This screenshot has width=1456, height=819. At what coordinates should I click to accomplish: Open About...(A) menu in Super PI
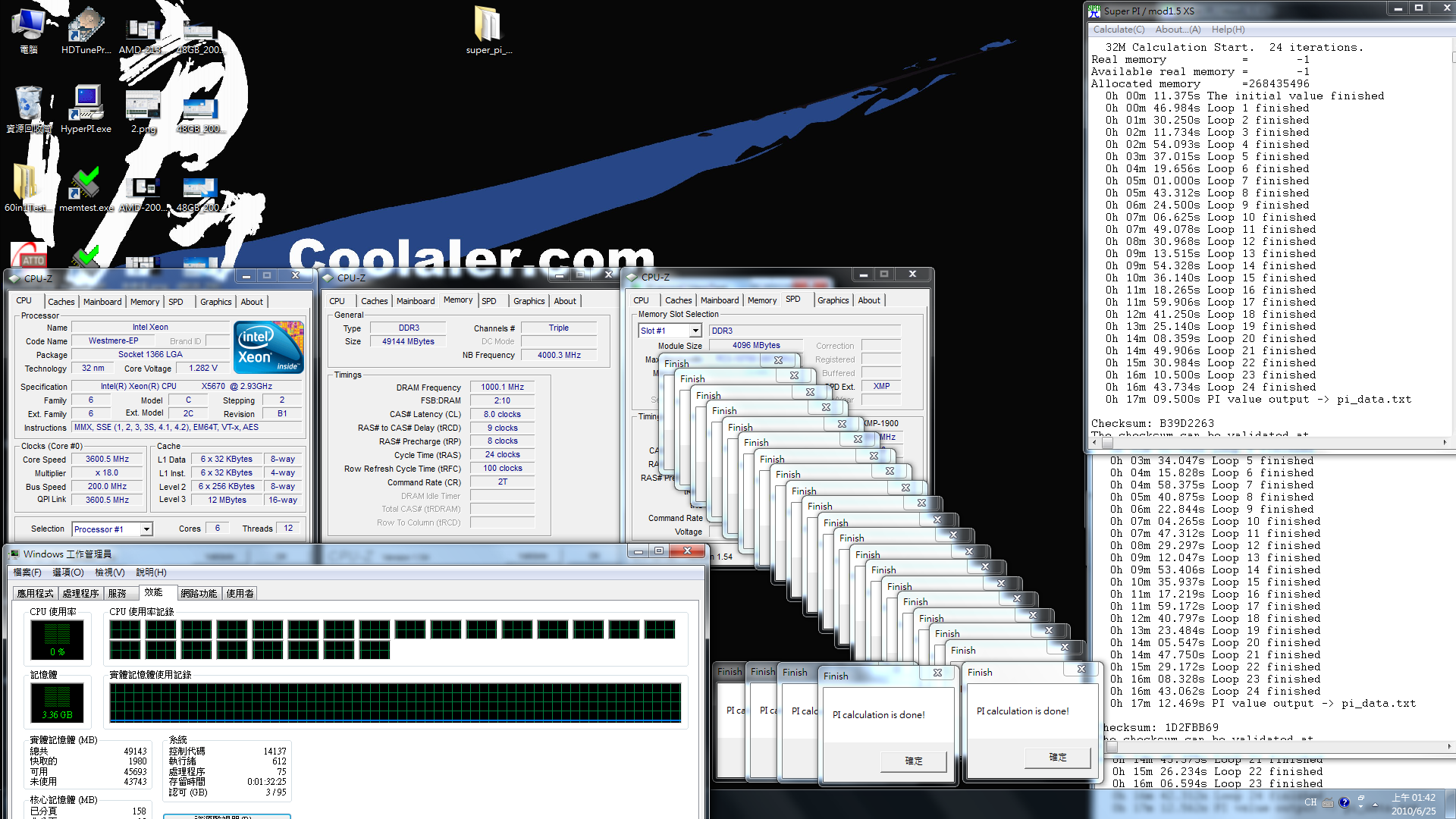pyautogui.click(x=1178, y=30)
